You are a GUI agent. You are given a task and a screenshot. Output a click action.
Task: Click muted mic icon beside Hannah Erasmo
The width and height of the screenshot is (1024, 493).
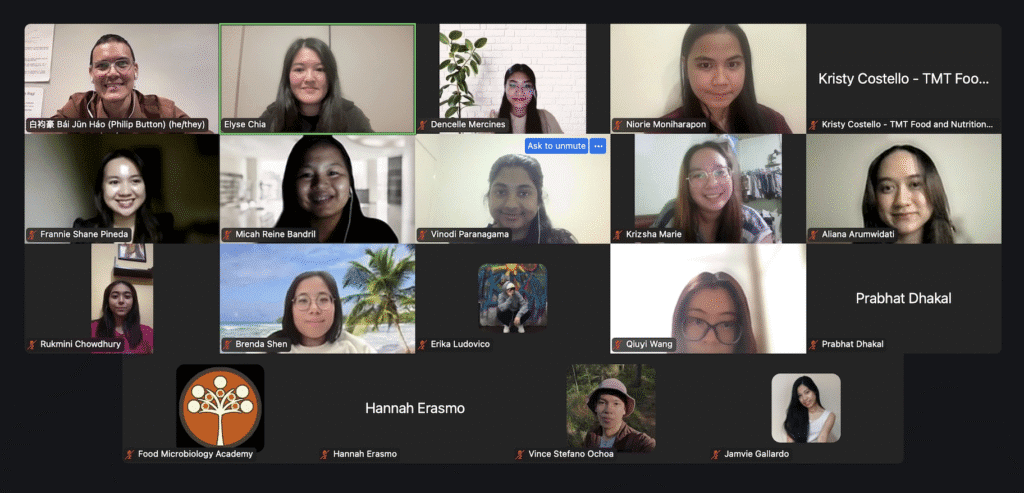326,454
